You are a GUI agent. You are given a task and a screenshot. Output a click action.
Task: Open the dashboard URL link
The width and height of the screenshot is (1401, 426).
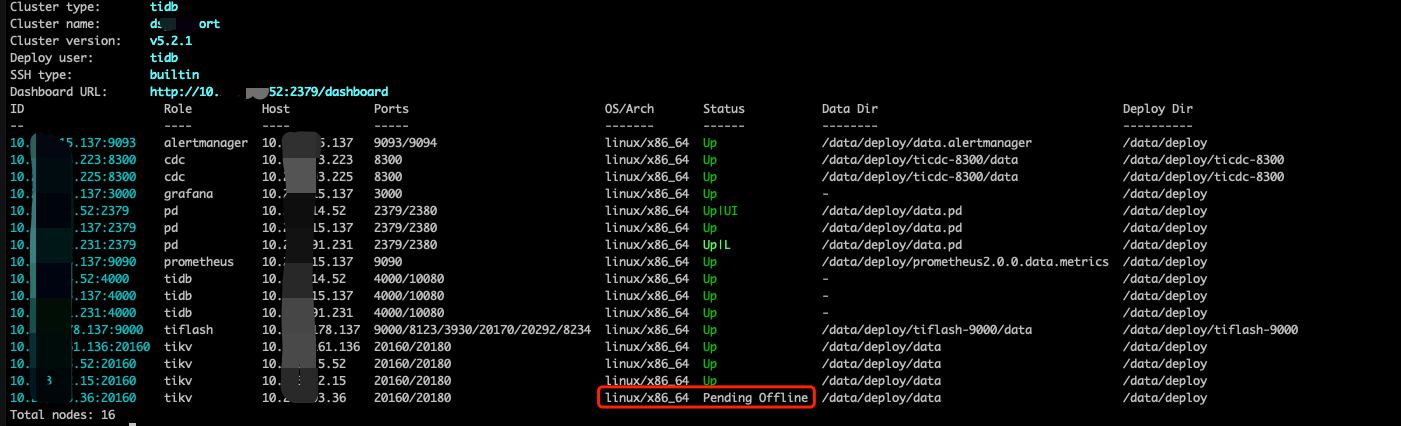(x=269, y=91)
